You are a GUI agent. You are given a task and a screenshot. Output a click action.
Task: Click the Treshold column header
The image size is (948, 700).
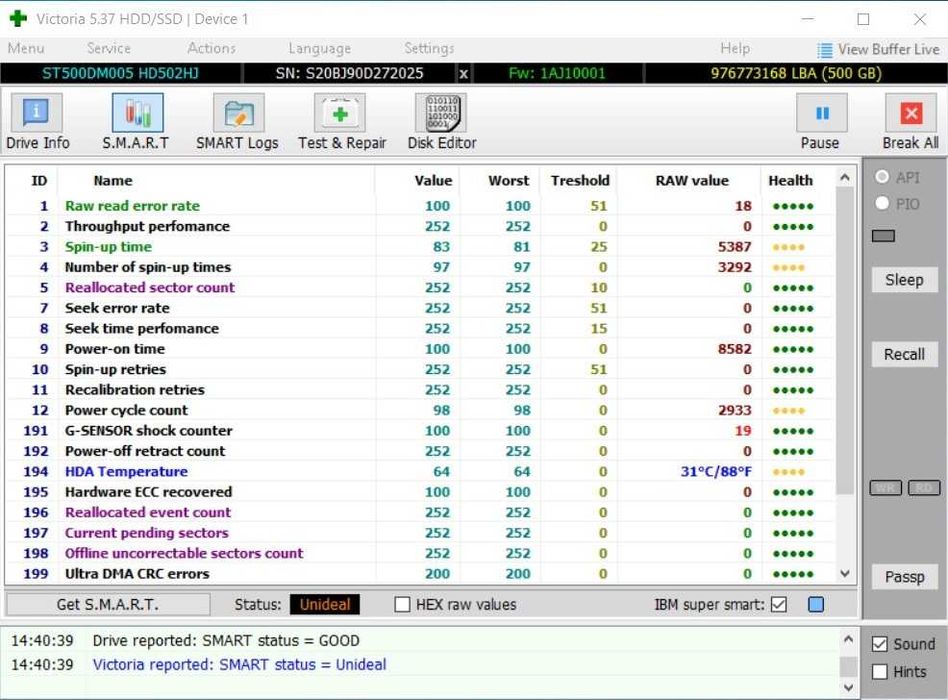(580, 181)
